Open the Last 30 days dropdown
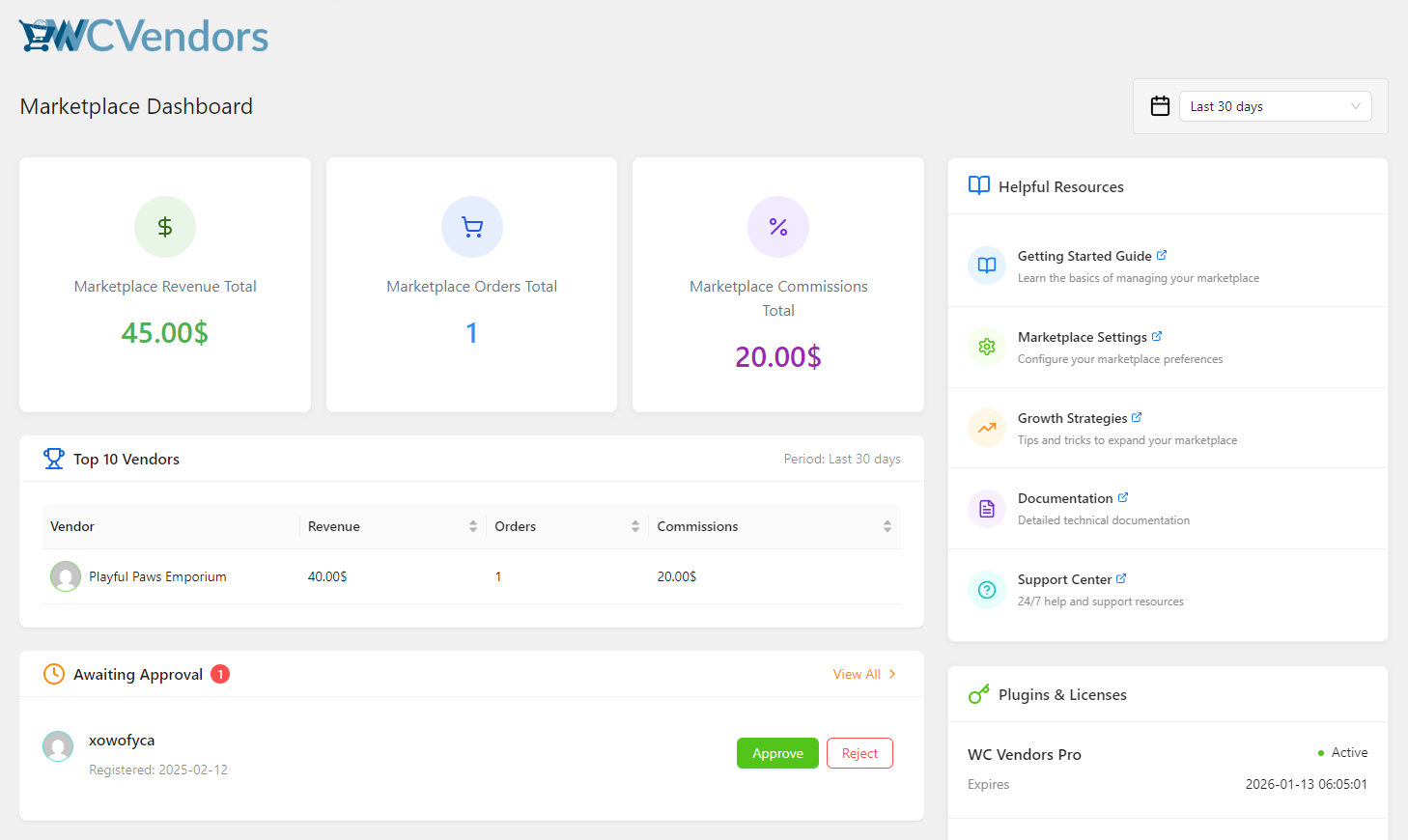The image size is (1408, 840). [x=1275, y=106]
